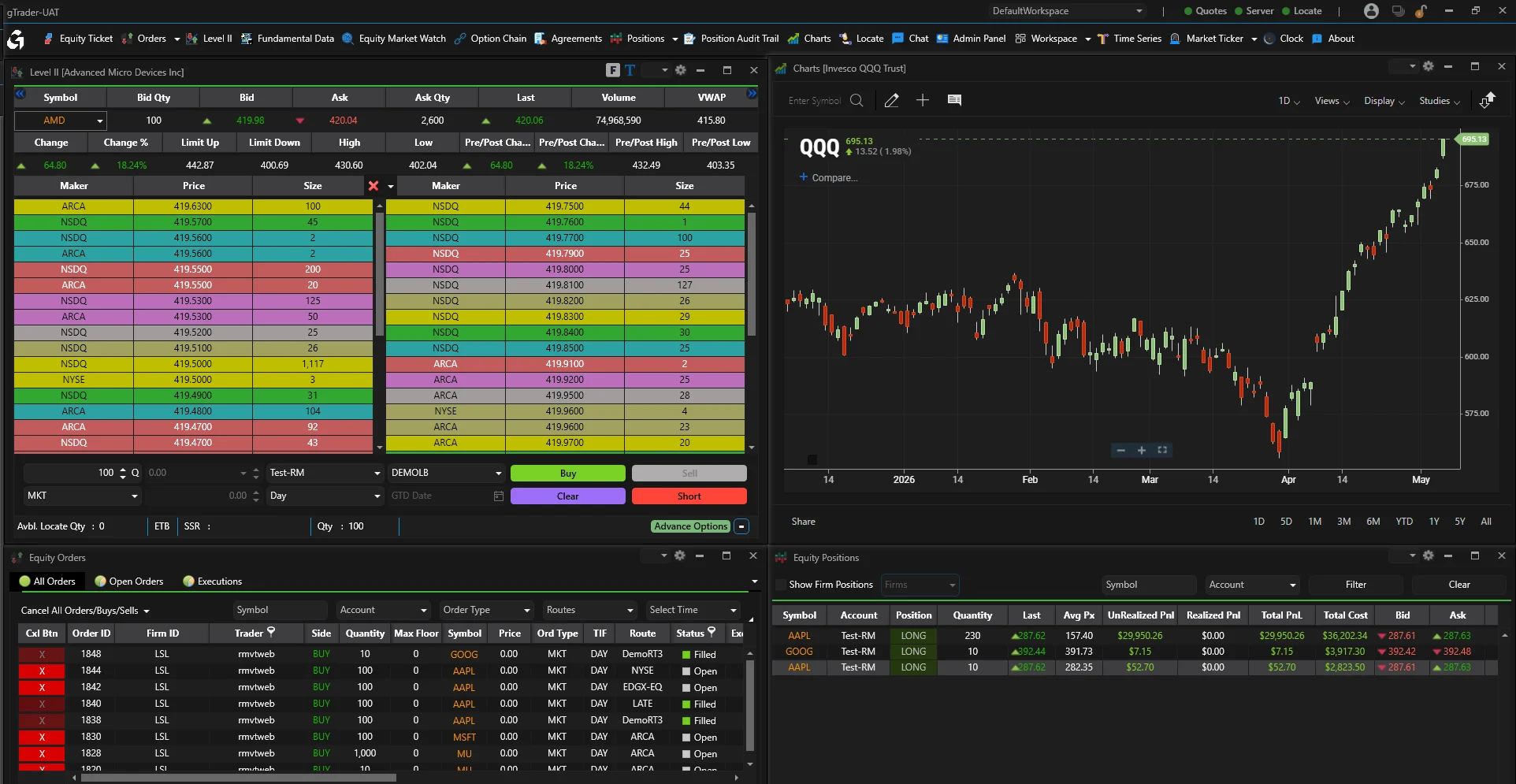This screenshot has height=784, width=1516.
Task: Click Filter in Equity Positions
Action: 1356,585
